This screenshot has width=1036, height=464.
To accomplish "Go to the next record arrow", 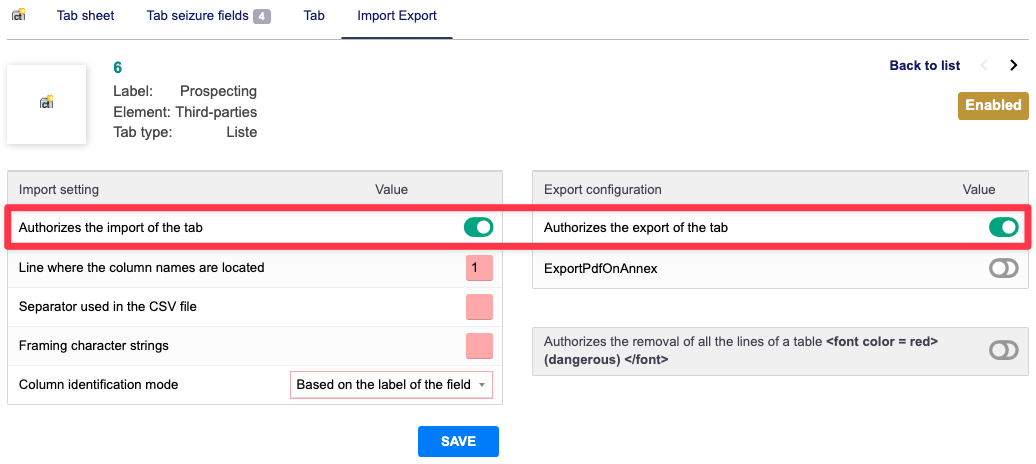I will pos(1013,66).
